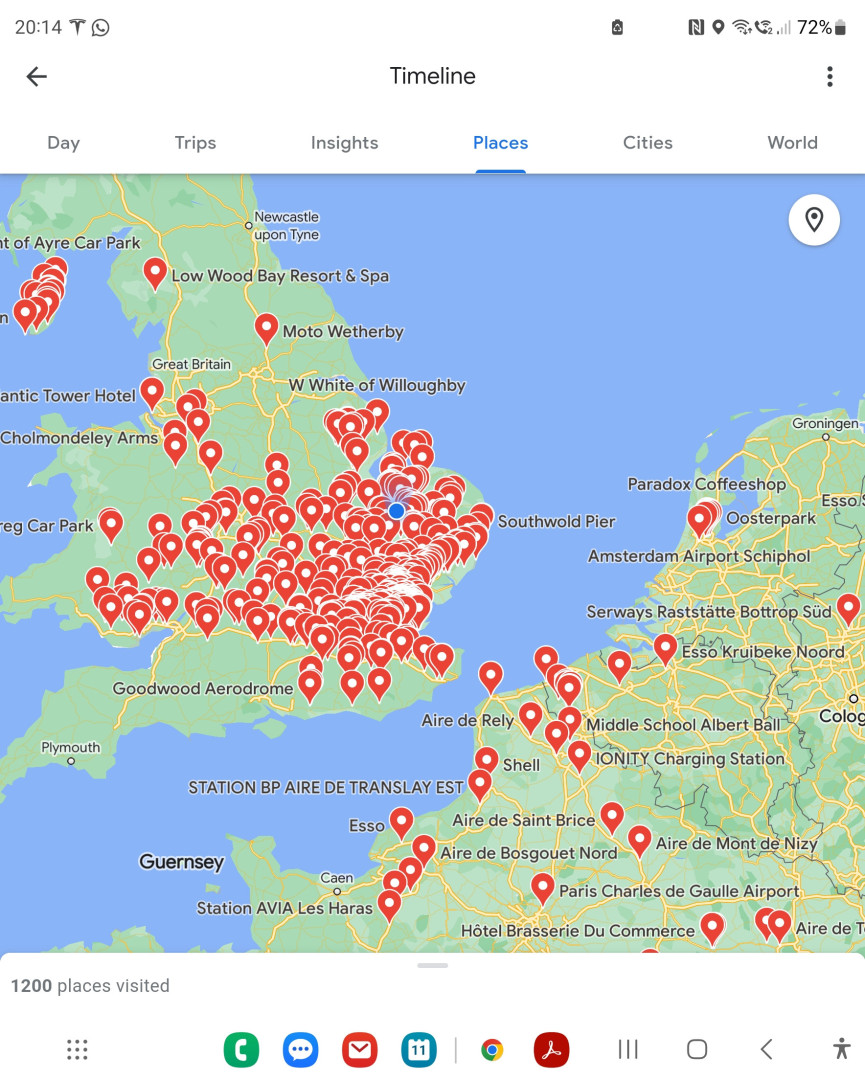Tap the home navigation button
865x1080 pixels.
click(x=697, y=1050)
